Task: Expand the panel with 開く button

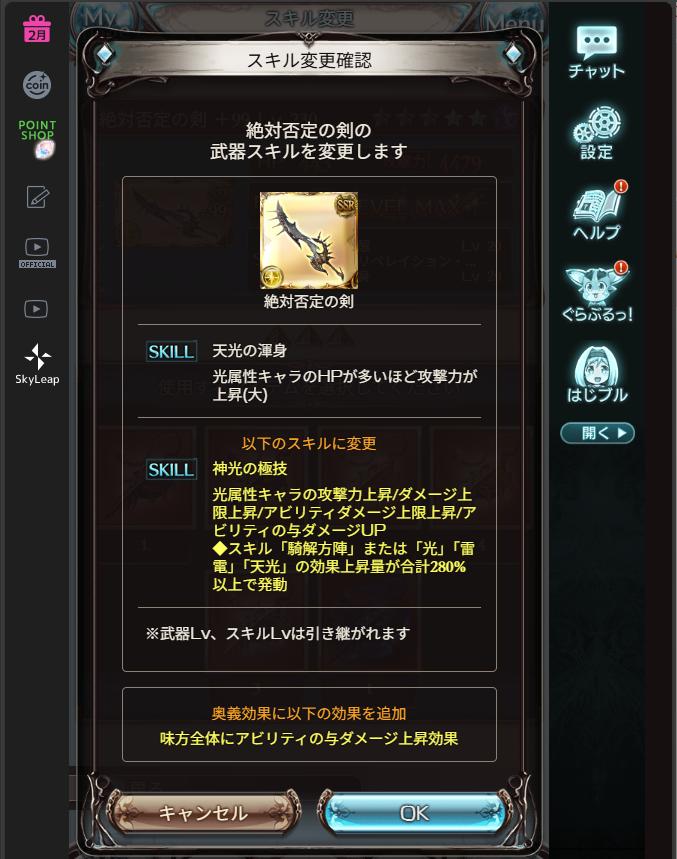Action: (597, 433)
